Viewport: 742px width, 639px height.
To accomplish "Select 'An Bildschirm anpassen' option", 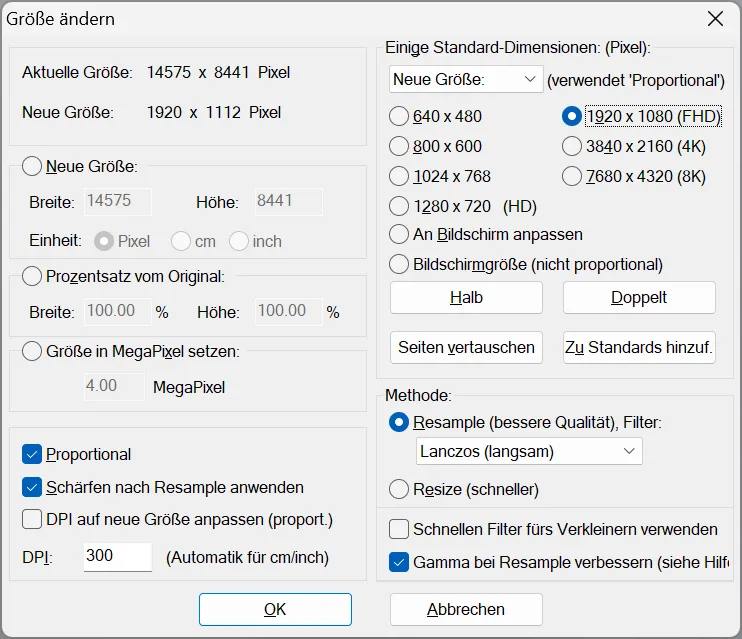I will 399,234.
